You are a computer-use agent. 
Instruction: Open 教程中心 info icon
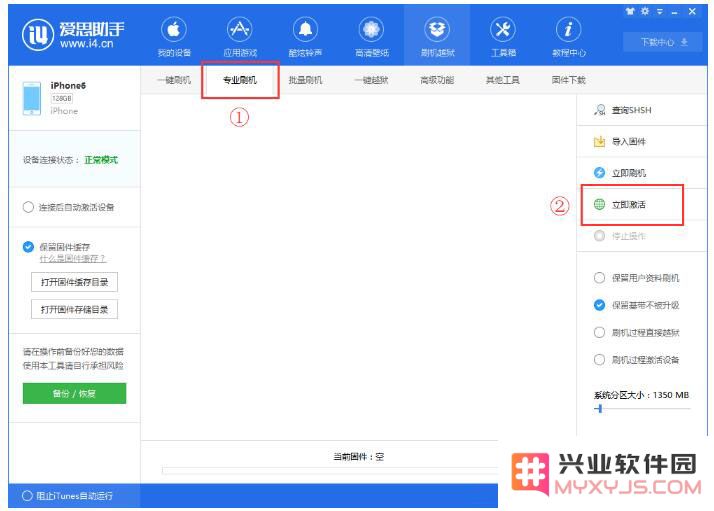[x=568, y=30]
